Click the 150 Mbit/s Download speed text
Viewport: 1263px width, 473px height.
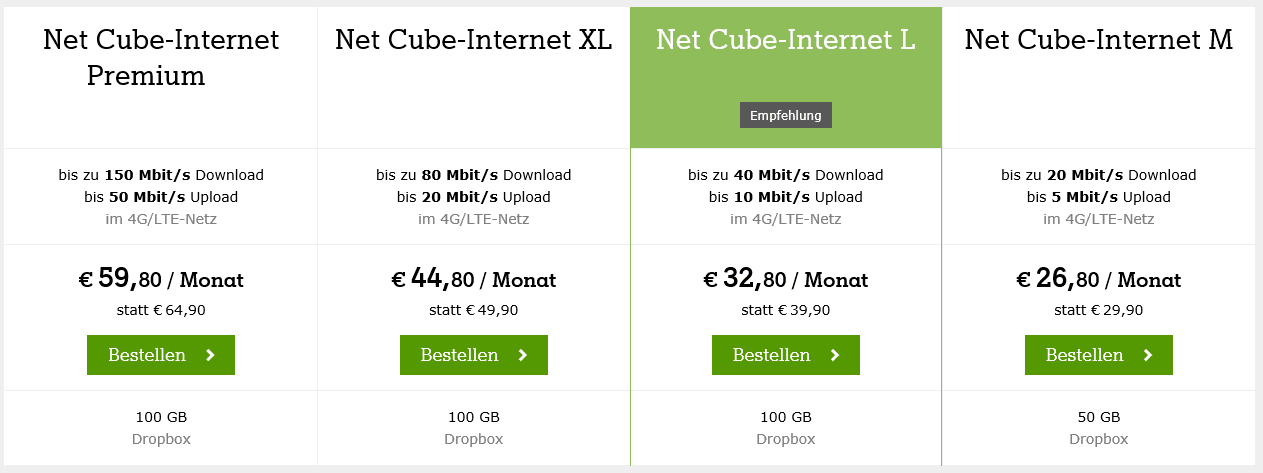tap(161, 175)
